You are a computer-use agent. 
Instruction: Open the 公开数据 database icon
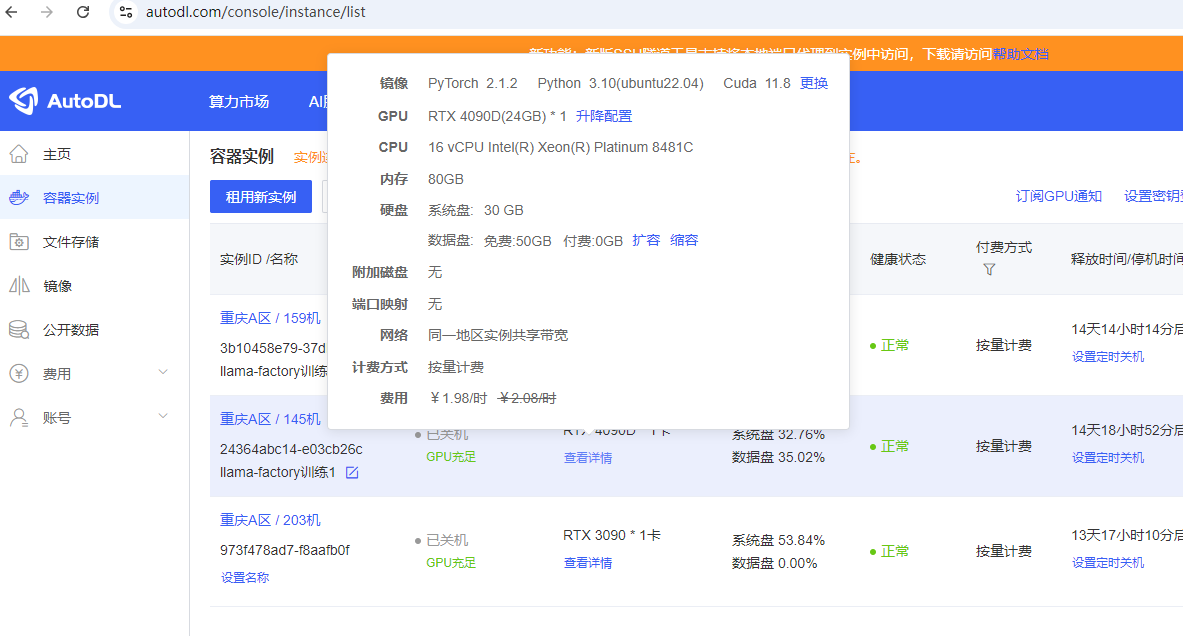click(x=19, y=330)
